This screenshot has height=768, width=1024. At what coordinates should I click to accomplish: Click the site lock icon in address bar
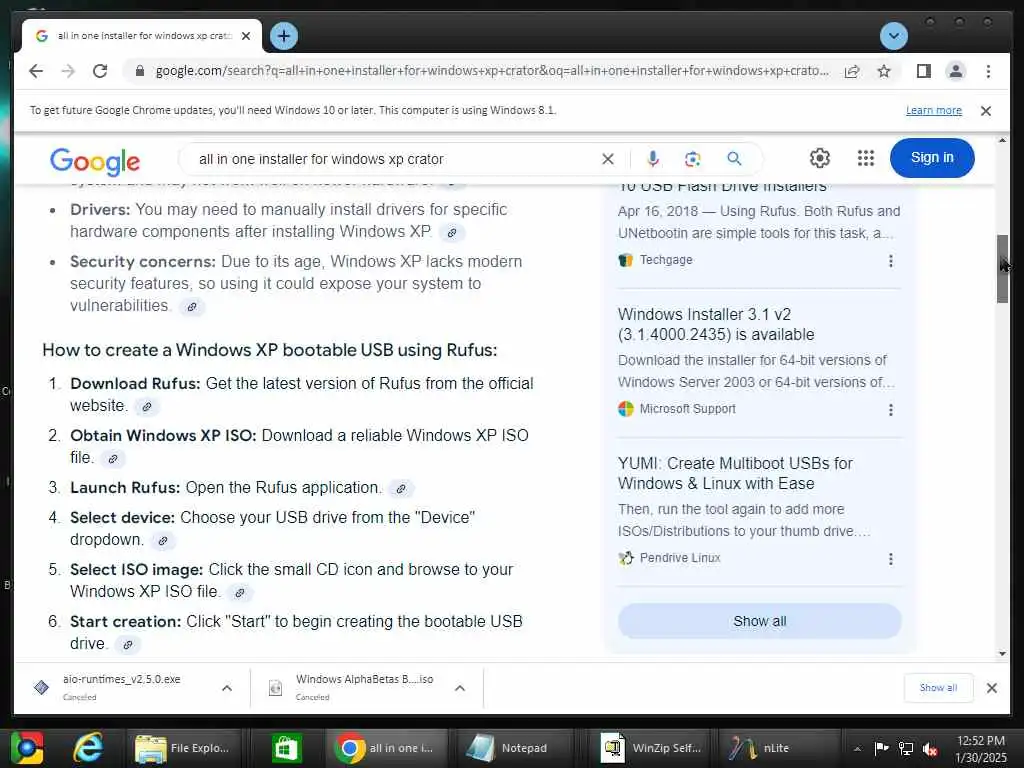[x=139, y=71]
